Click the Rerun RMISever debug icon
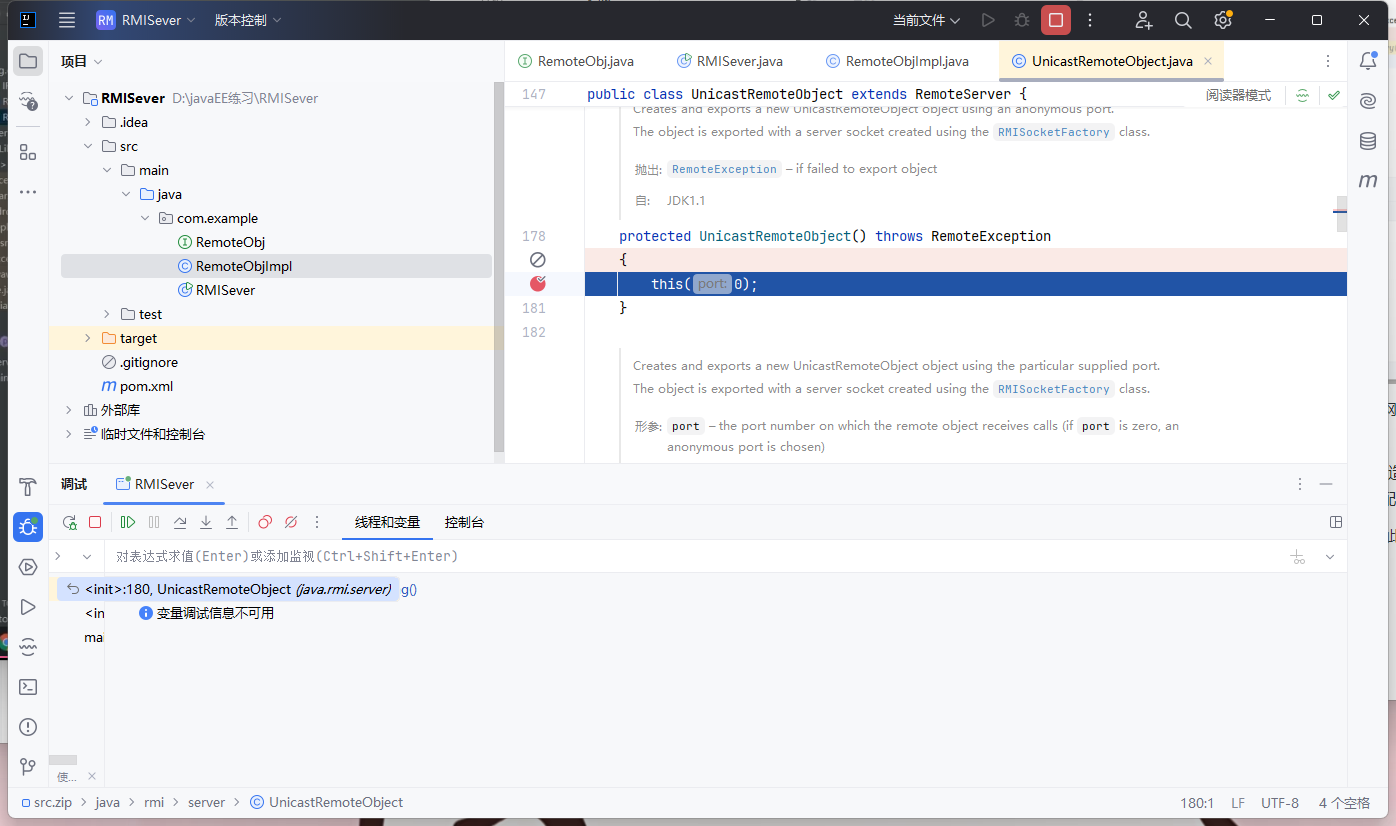The height and width of the screenshot is (826, 1396). click(69, 522)
